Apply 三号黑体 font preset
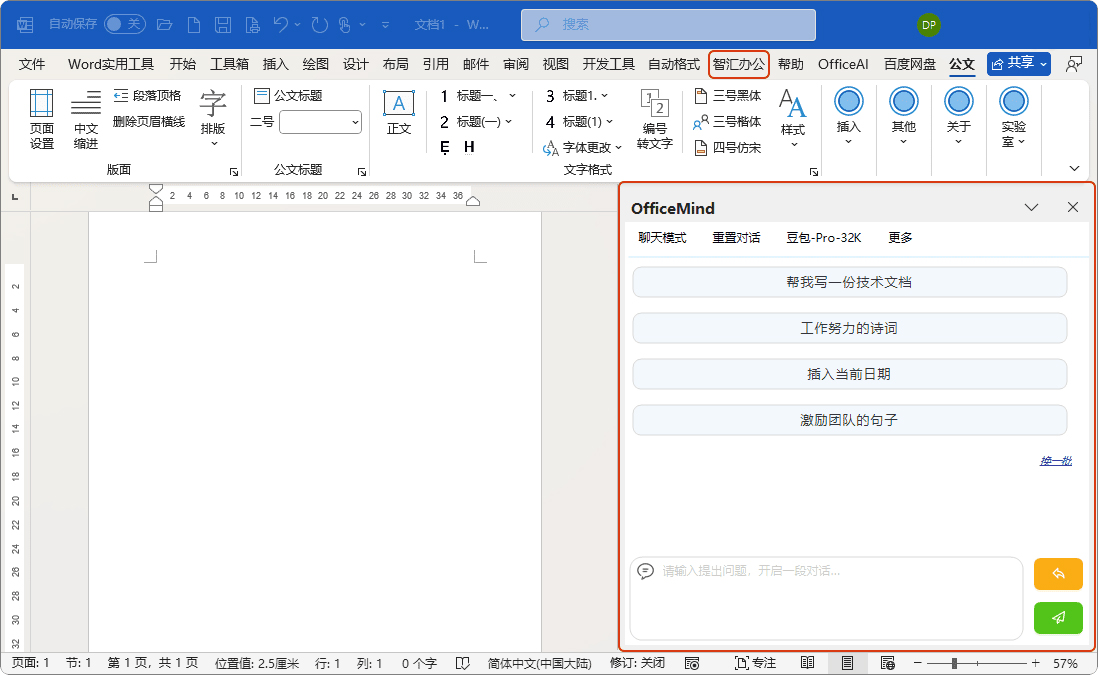 coord(728,96)
